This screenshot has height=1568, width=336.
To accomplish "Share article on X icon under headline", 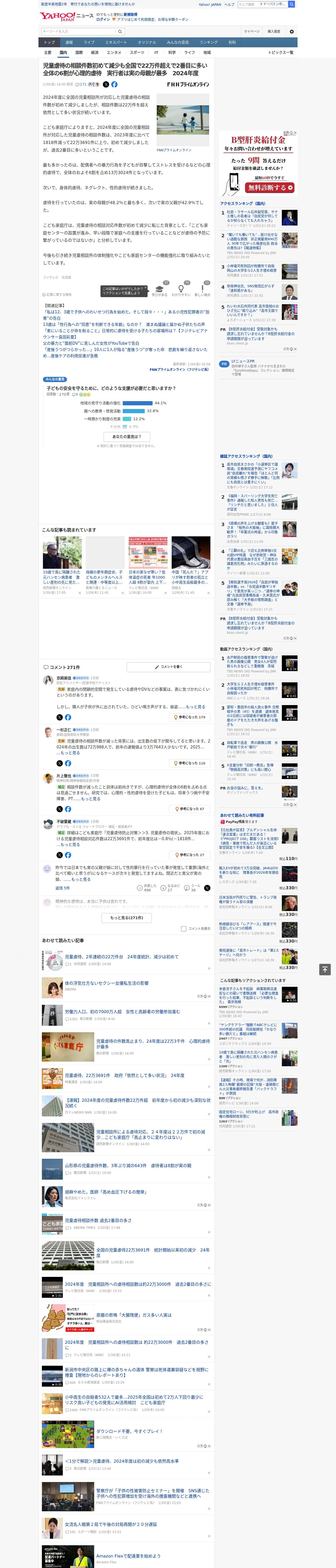I will pos(105,85).
